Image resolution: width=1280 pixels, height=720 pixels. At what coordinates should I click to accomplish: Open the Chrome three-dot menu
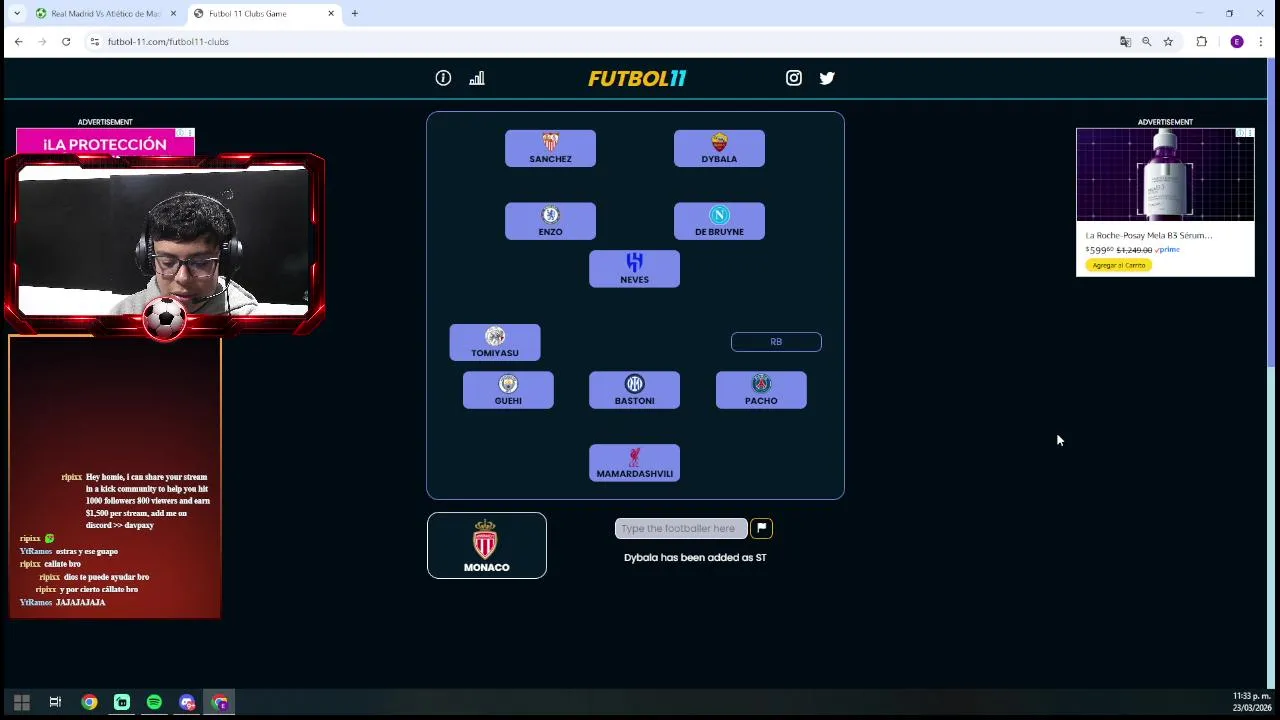1261,42
